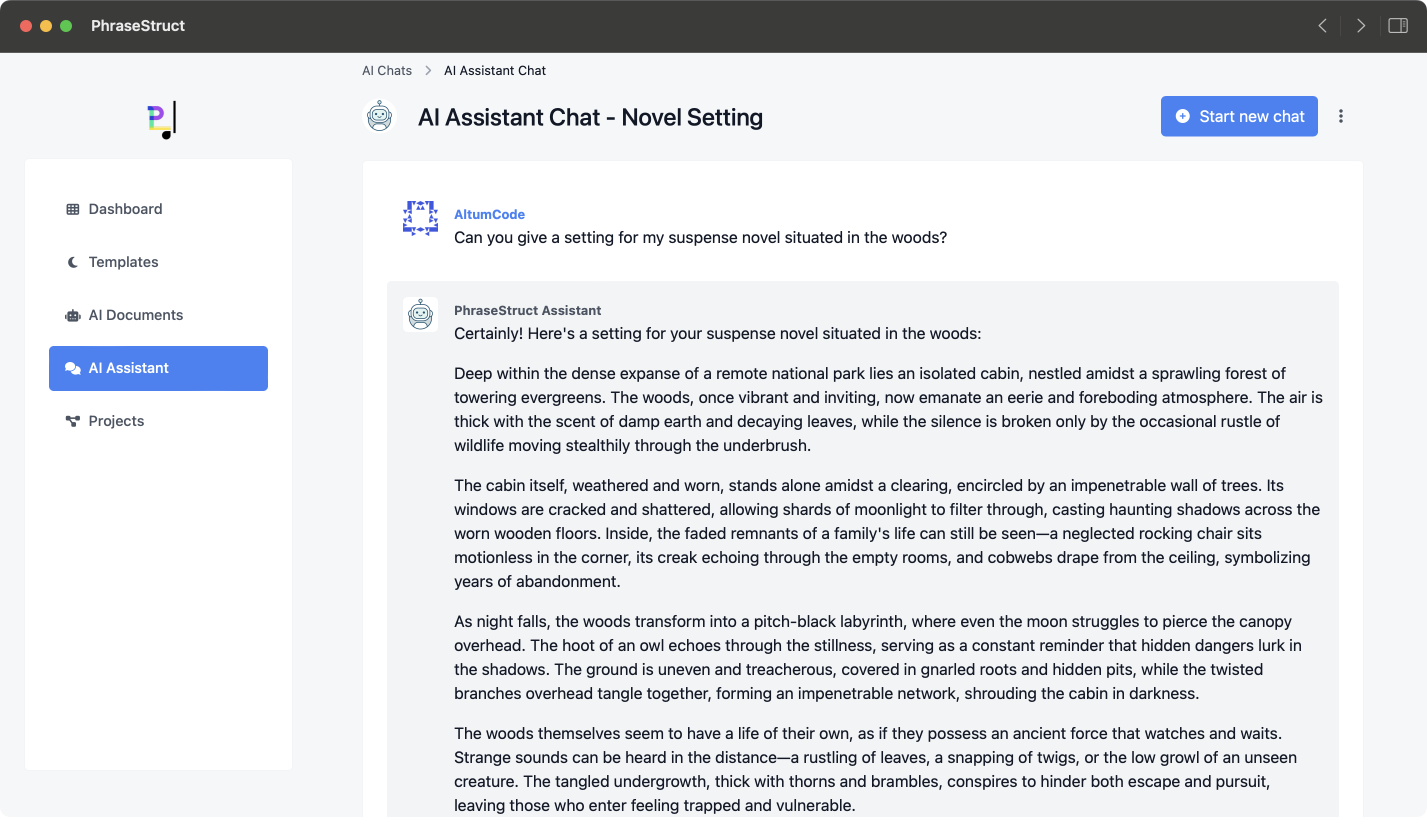Click the Dashboard grid icon

click(73, 209)
